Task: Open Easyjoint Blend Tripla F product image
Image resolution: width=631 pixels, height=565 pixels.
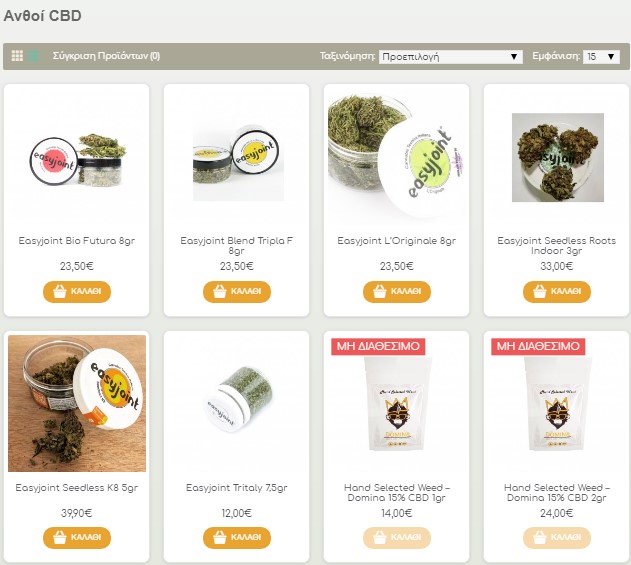Action: (237, 162)
